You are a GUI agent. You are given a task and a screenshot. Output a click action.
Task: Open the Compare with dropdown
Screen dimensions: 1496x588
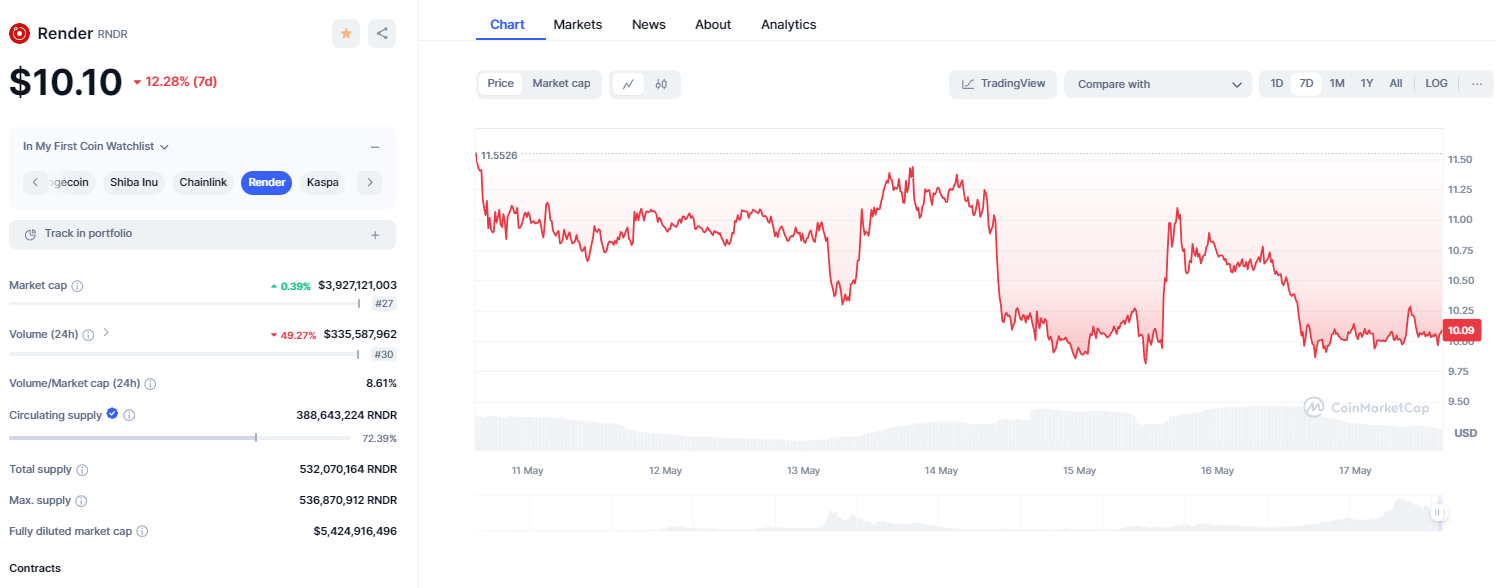(1157, 84)
